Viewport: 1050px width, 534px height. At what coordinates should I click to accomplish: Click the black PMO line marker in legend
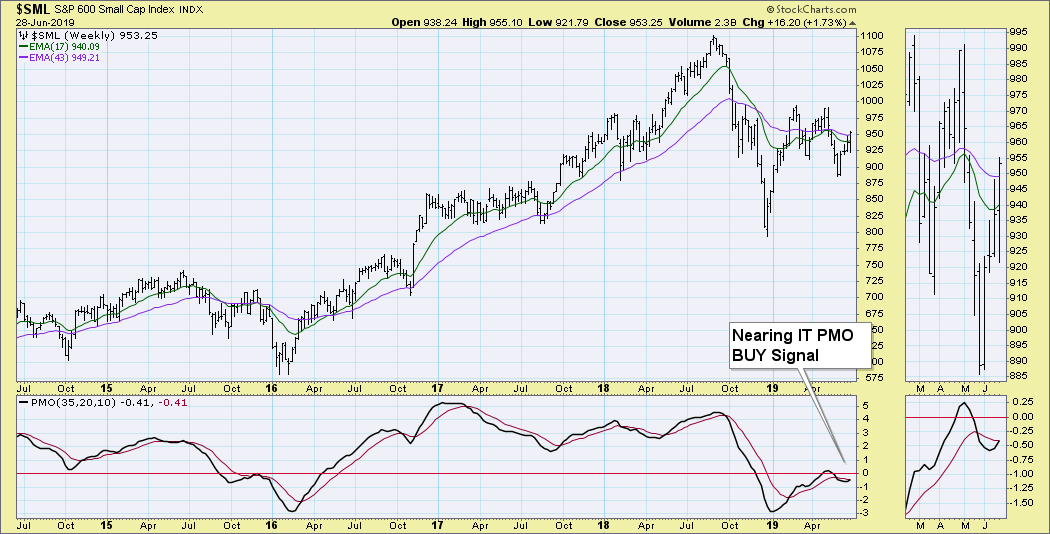(23, 403)
